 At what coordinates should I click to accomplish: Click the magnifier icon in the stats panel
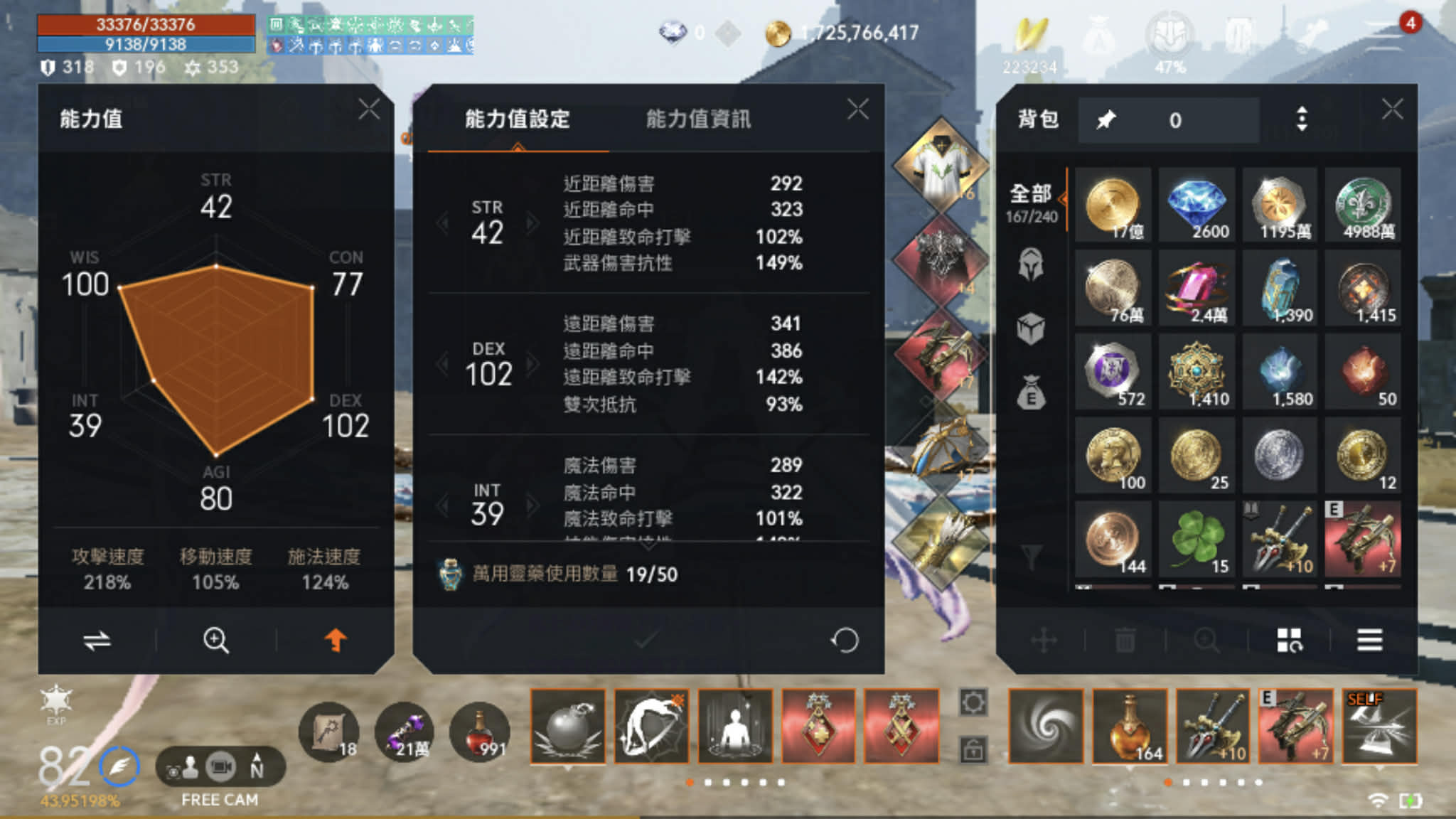point(215,641)
